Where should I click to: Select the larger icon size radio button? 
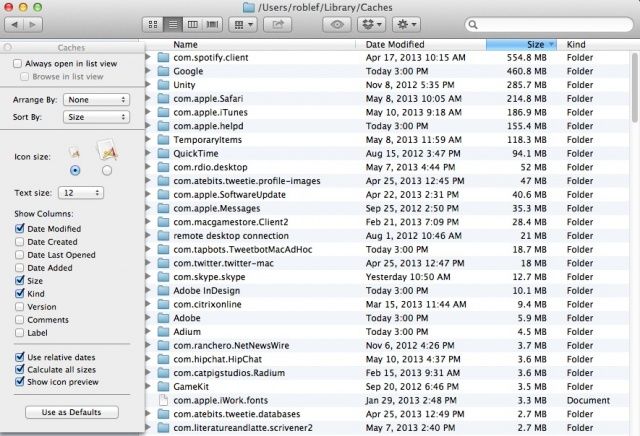coord(107,170)
